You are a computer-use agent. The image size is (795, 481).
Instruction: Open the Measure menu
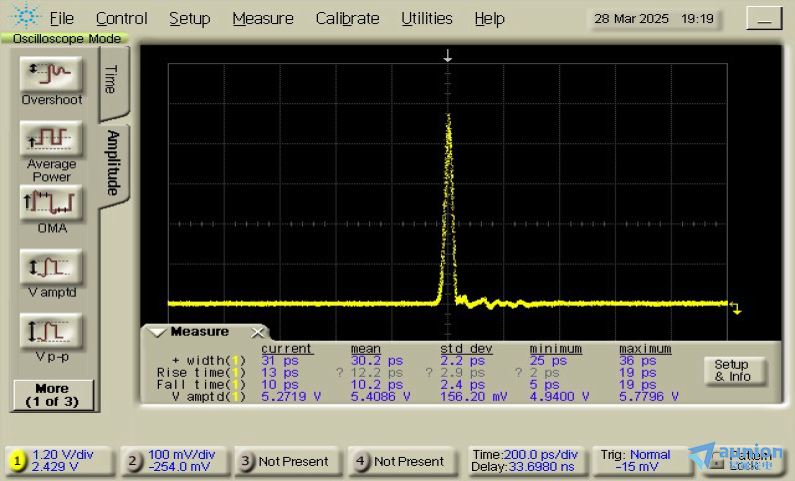262,18
